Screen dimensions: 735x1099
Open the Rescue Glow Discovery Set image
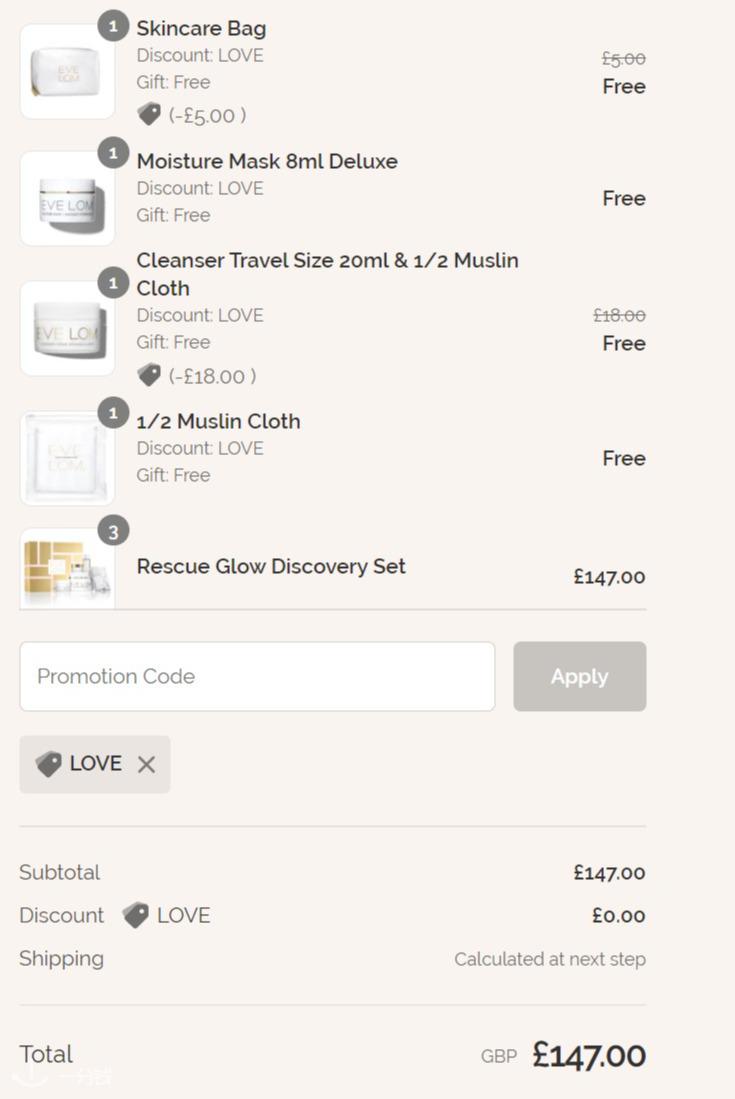click(67, 571)
